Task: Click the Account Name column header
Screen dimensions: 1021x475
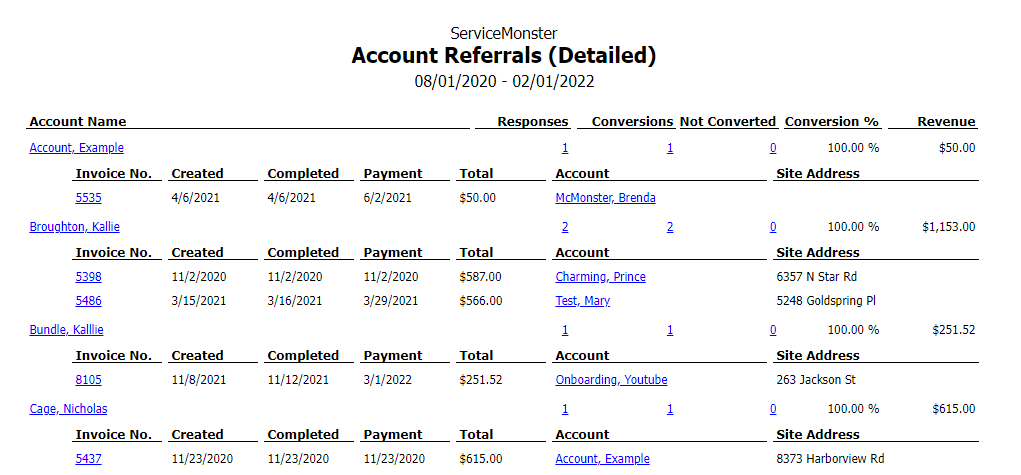Action: tap(78, 122)
